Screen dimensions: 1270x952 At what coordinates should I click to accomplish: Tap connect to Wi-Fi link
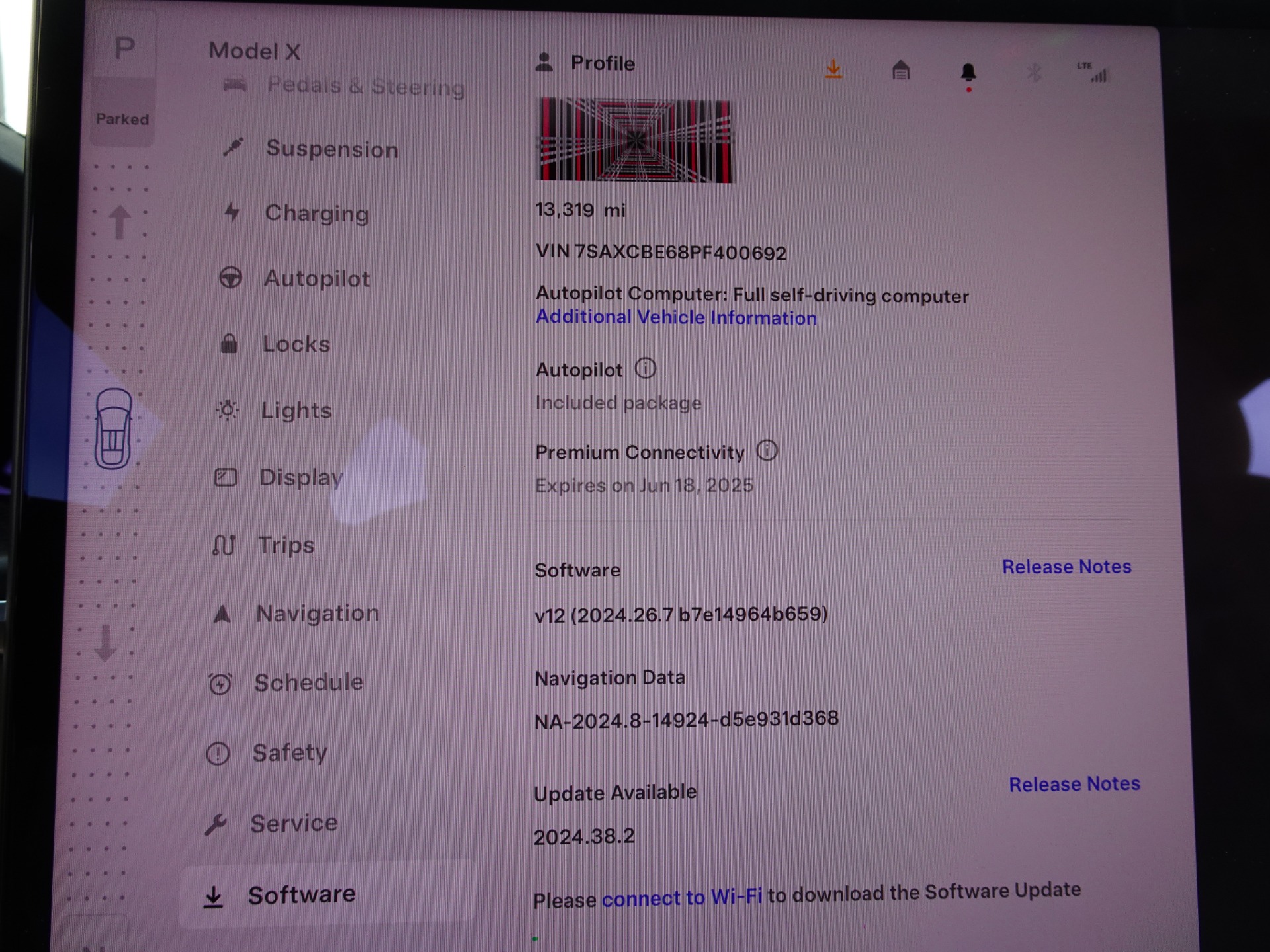pyautogui.click(x=682, y=898)
